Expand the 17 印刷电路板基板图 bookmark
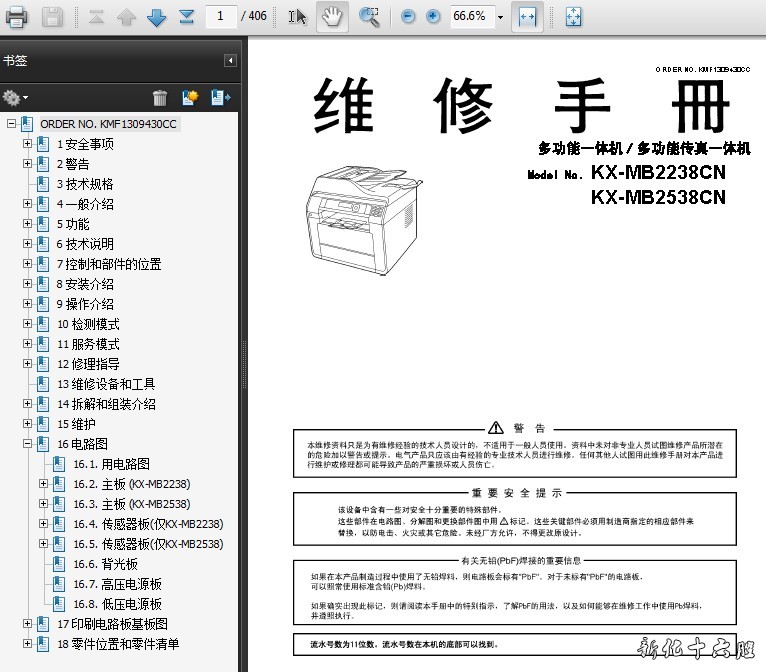This screenshot has height=672, width=766. coord(27,624)
